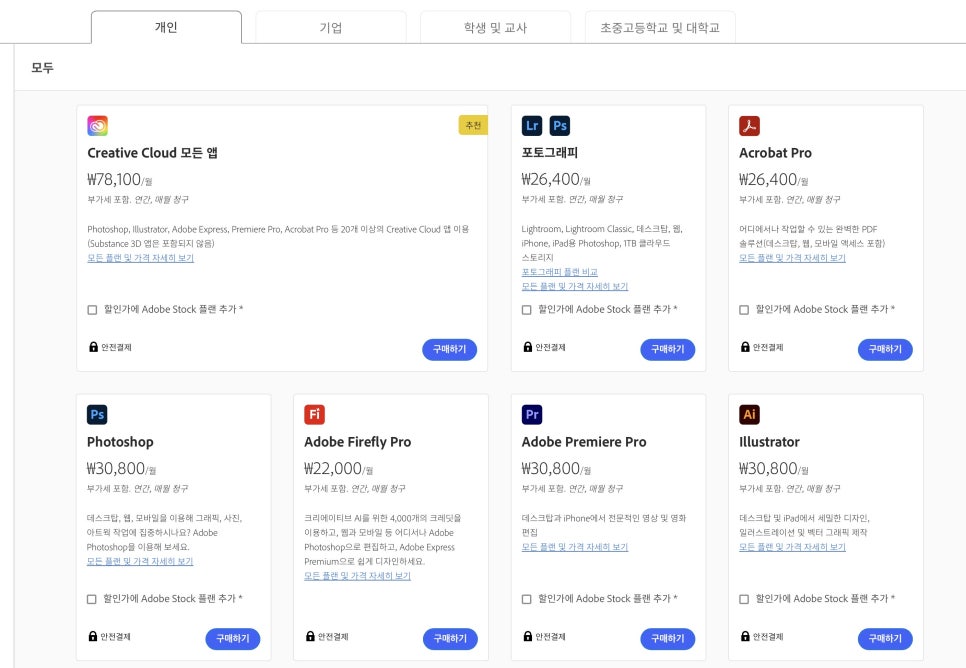
Task: Click the Creative Cloud rainbow app icon
Action: (x=97, y=126)
